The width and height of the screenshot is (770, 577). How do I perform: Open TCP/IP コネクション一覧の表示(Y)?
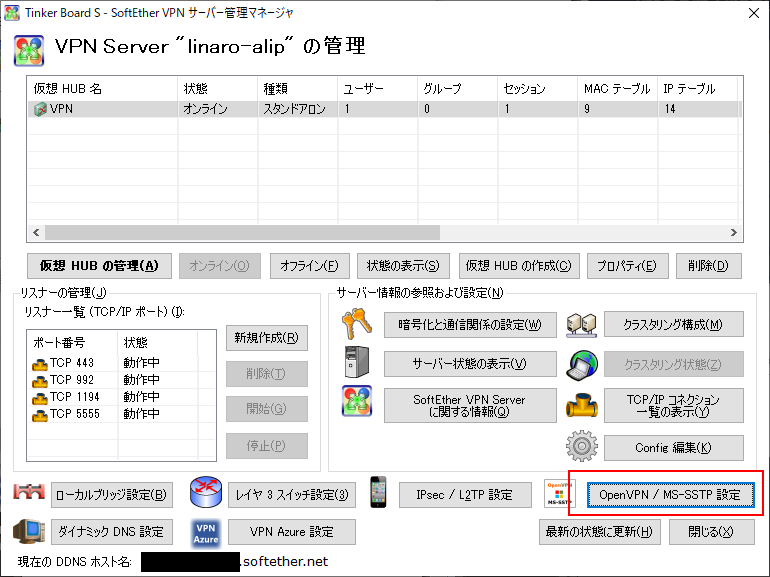[673, 406]
